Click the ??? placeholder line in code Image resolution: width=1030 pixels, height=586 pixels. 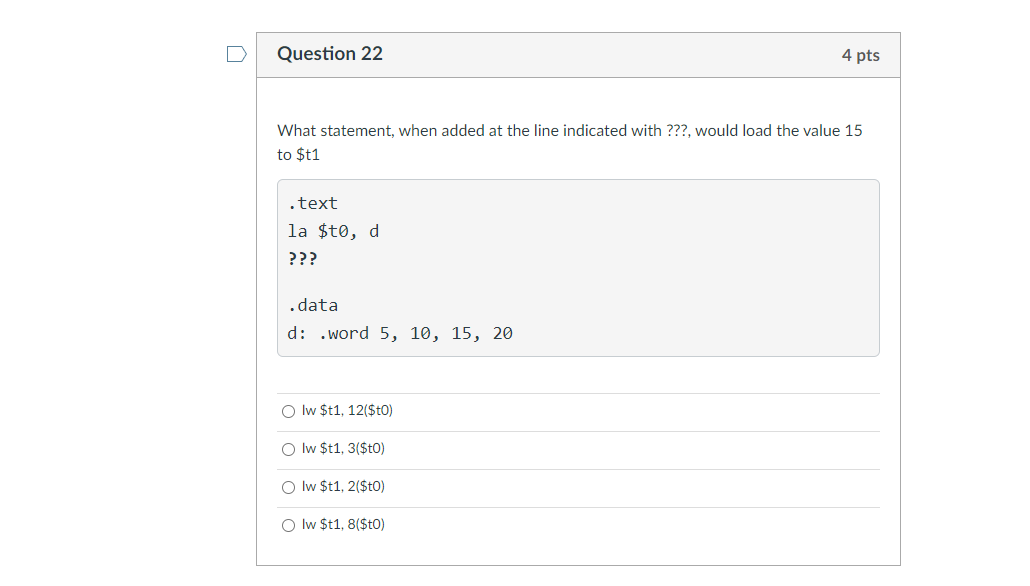coord(302,258)
